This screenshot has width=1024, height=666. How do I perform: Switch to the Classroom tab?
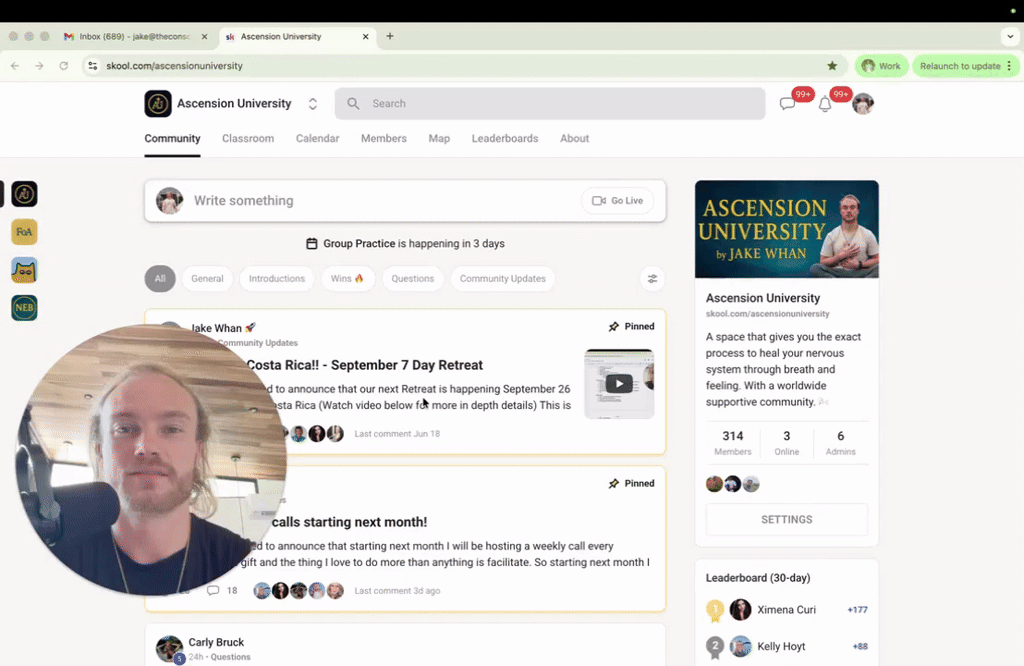[x=248, y=138]
